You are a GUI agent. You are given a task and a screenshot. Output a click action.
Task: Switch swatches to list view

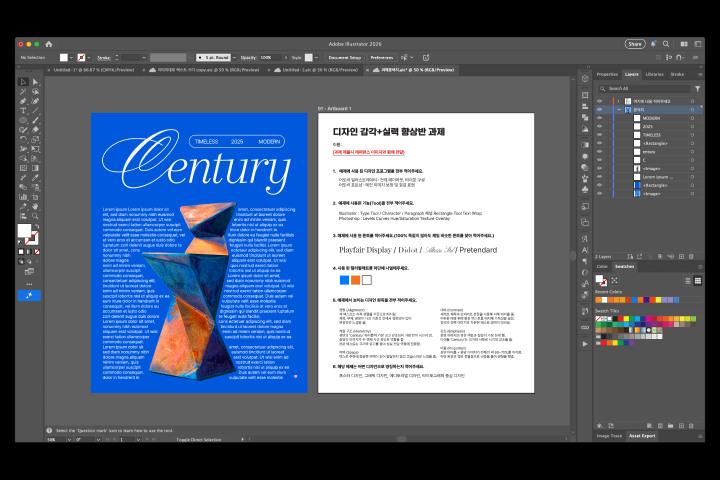[x=688, y=281]
